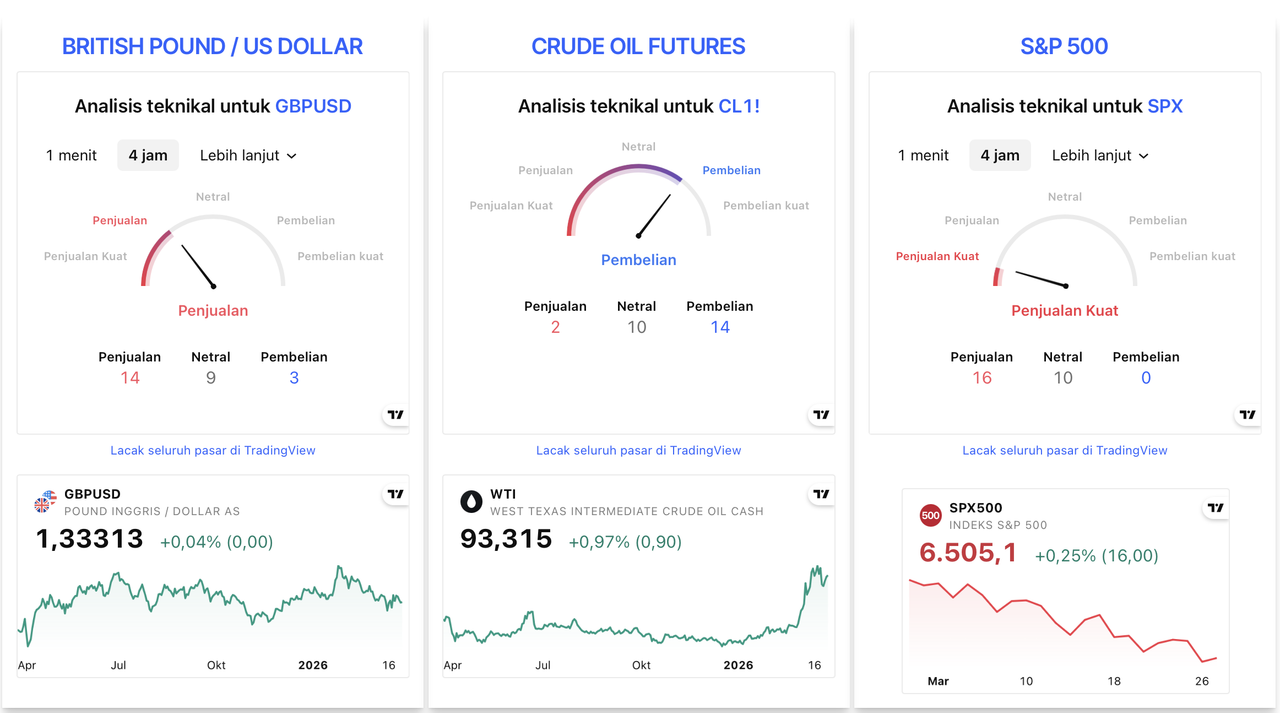Click the CL1! symbol link in analysis title
The width and height of the screenshot is (1280, 713).
(x=739, y=106)
